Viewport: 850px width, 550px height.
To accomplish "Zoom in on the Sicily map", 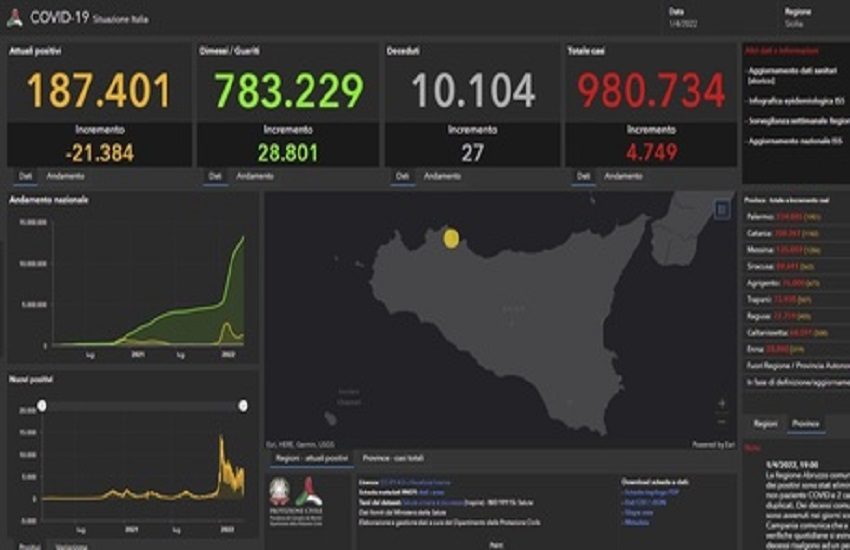I will 722,403.
